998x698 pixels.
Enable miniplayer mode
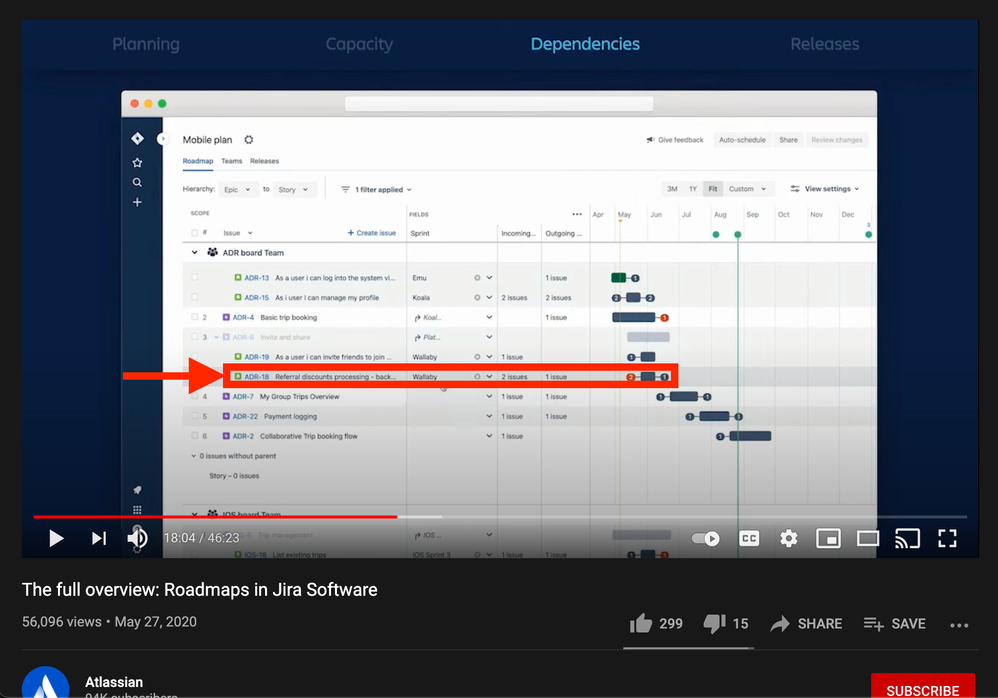click(x=828, y=538)
